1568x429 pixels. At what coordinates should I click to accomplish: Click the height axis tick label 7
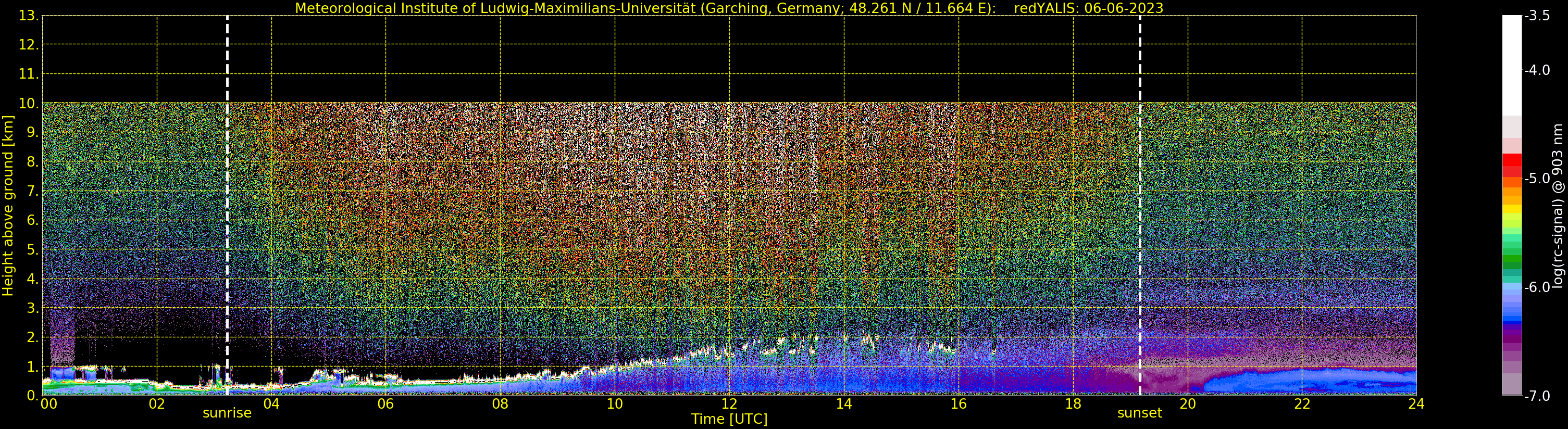32,191
